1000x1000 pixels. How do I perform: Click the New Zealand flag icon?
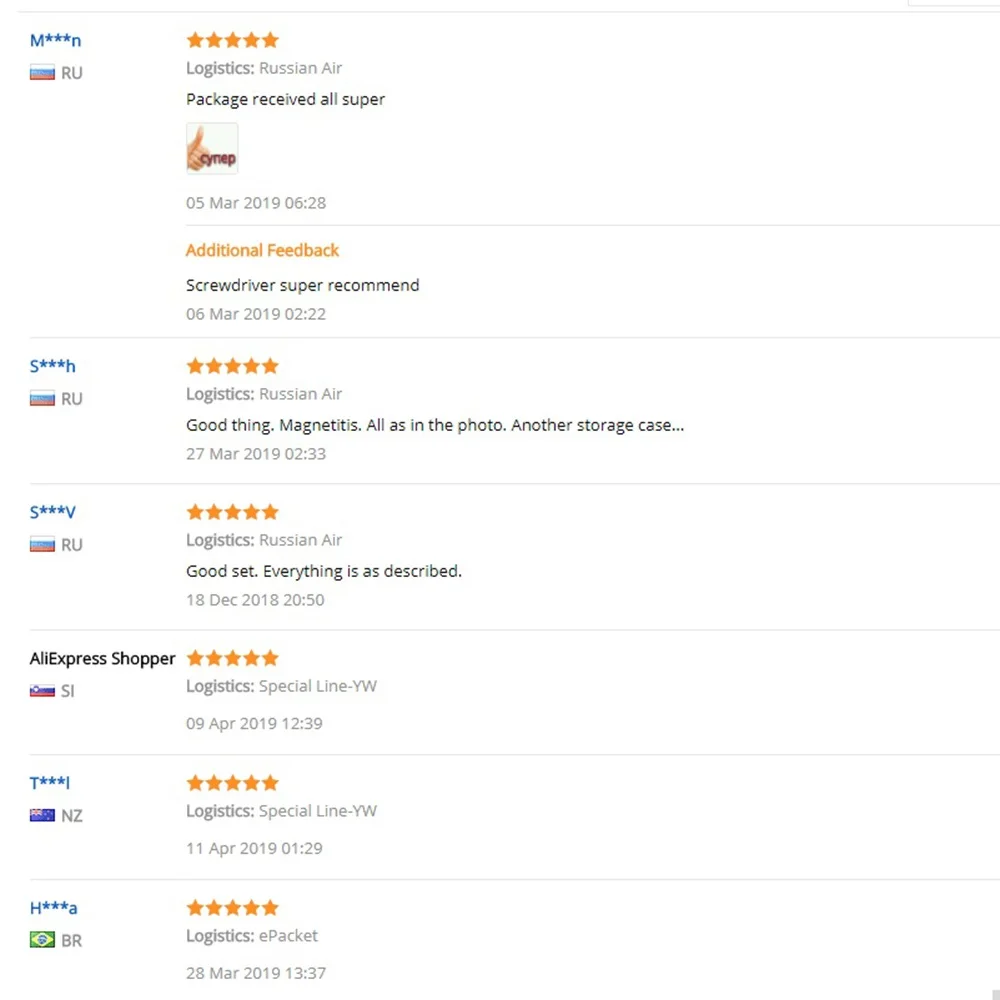[x=42, y=816]
